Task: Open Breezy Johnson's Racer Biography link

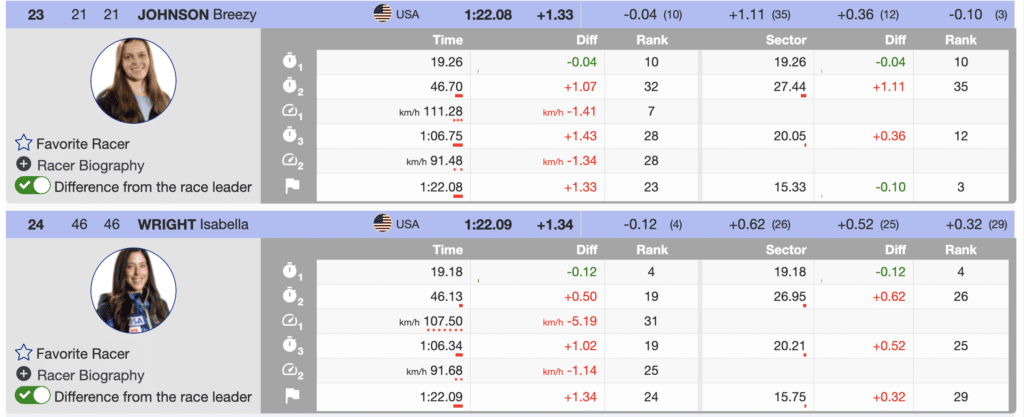Action: [x=90, y=165]
